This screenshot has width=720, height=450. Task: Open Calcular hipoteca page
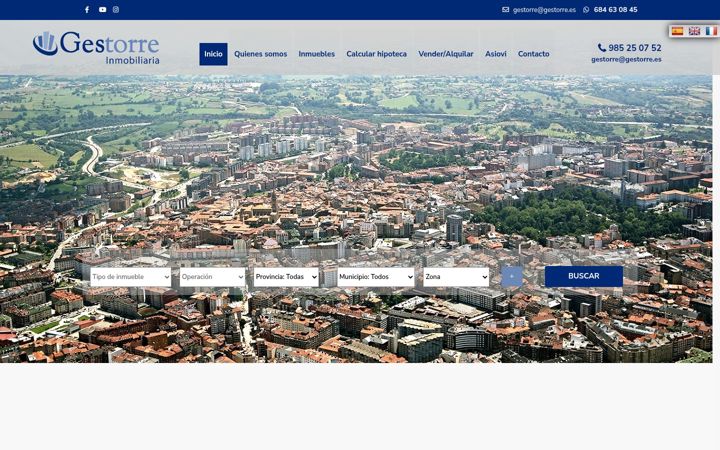(377, 54)
